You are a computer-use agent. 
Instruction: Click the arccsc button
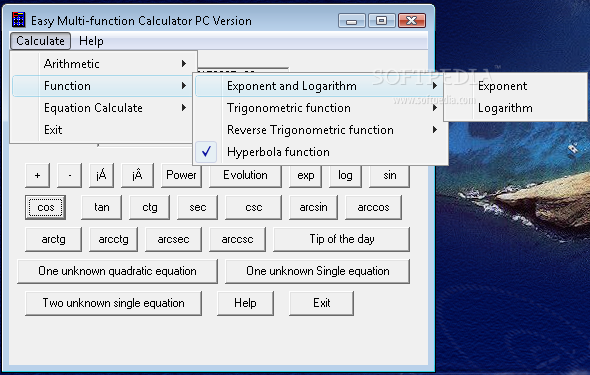pyautogui.click(x=237, y=239)
